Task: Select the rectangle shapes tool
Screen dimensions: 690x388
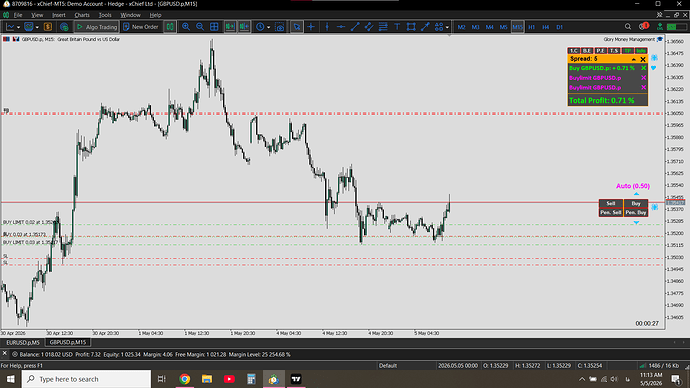Action: pyautogui.click(x=411, y=27)
